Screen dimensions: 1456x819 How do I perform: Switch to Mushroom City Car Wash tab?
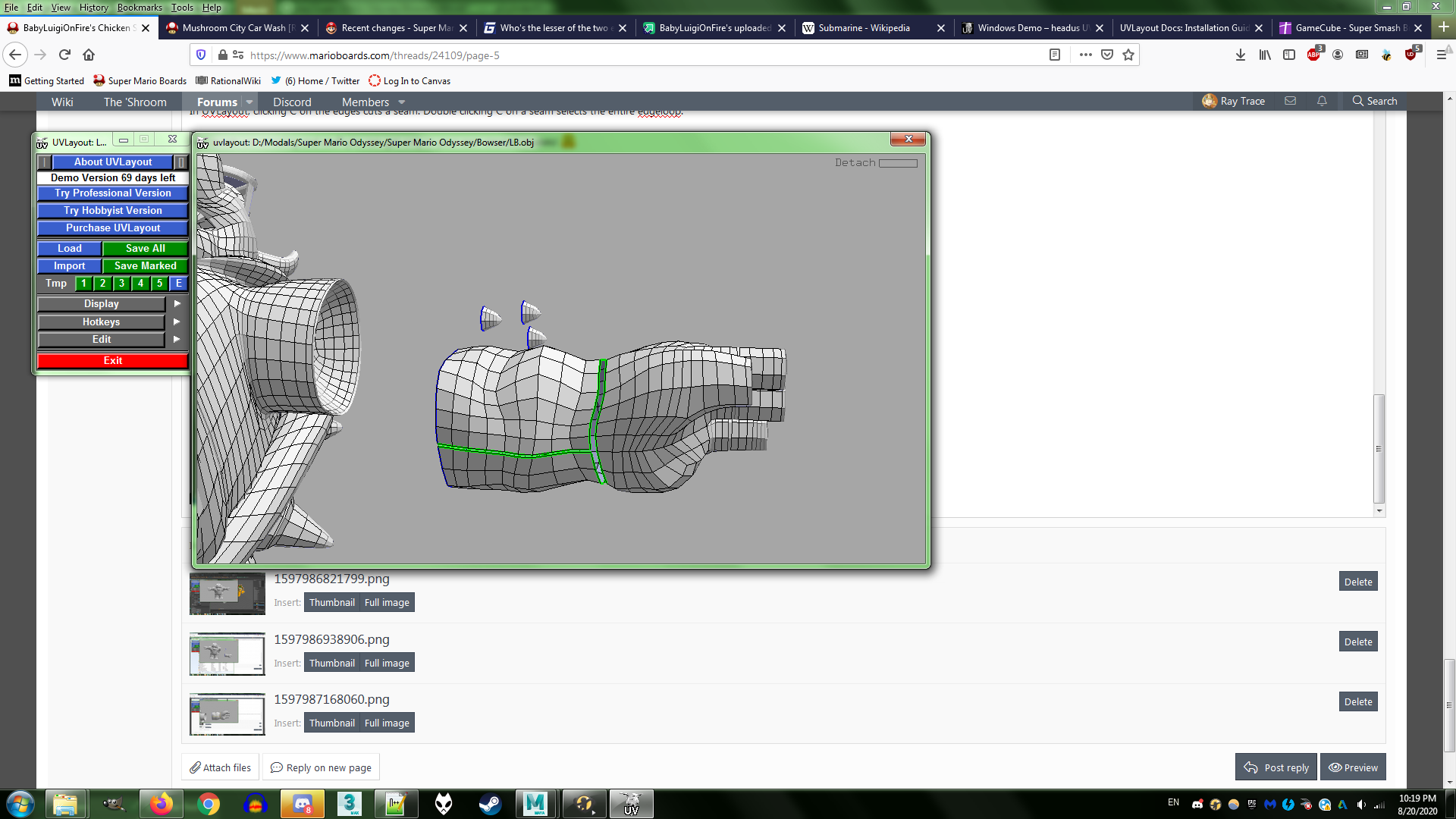(237, 28)
